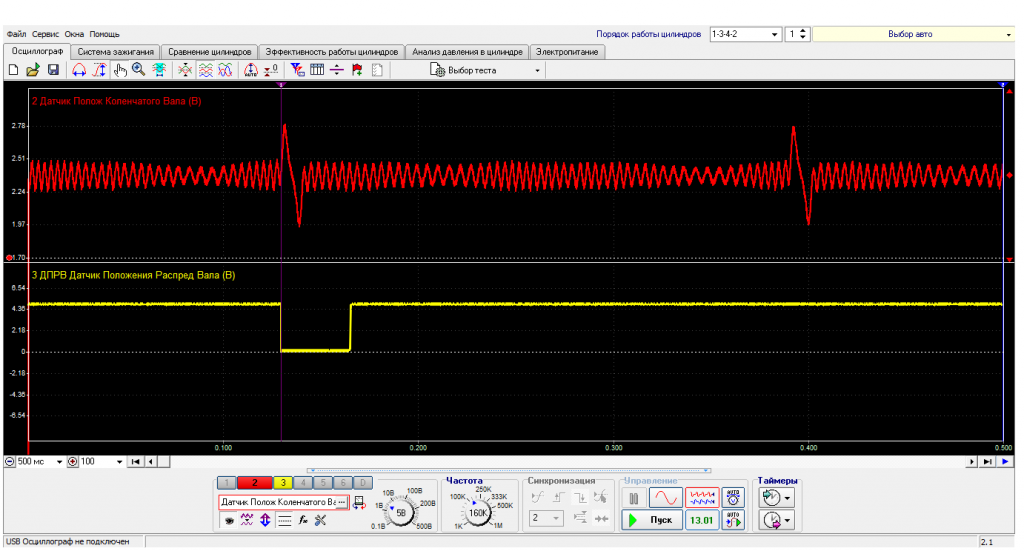
Task: Click the voltage range knob at 5В
Action: 400,513
